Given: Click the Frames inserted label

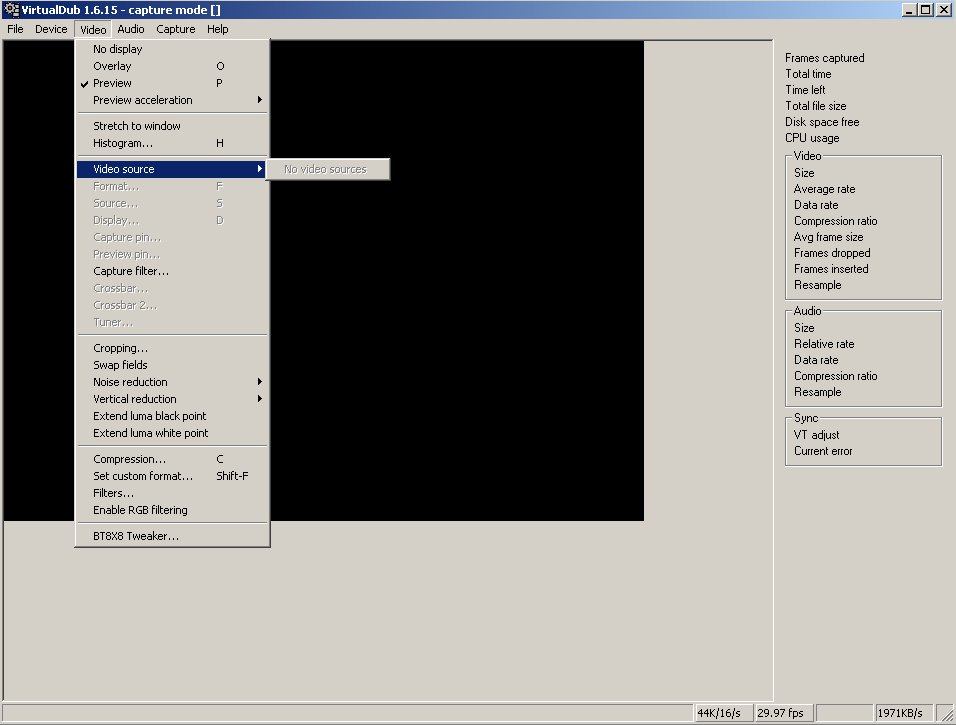Looking at the screenshot, I should click(x=831, y=269).
